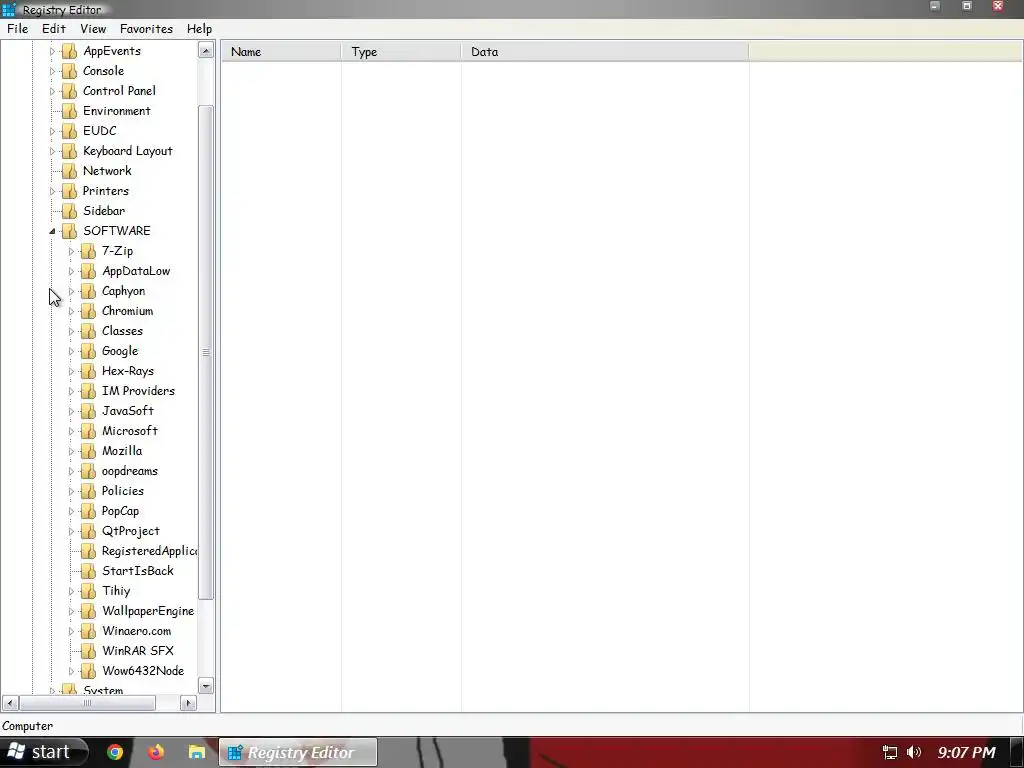Select the Winaero.com key
The image size is (1024, 768).
pyautogui.click(x=136, y=631)
